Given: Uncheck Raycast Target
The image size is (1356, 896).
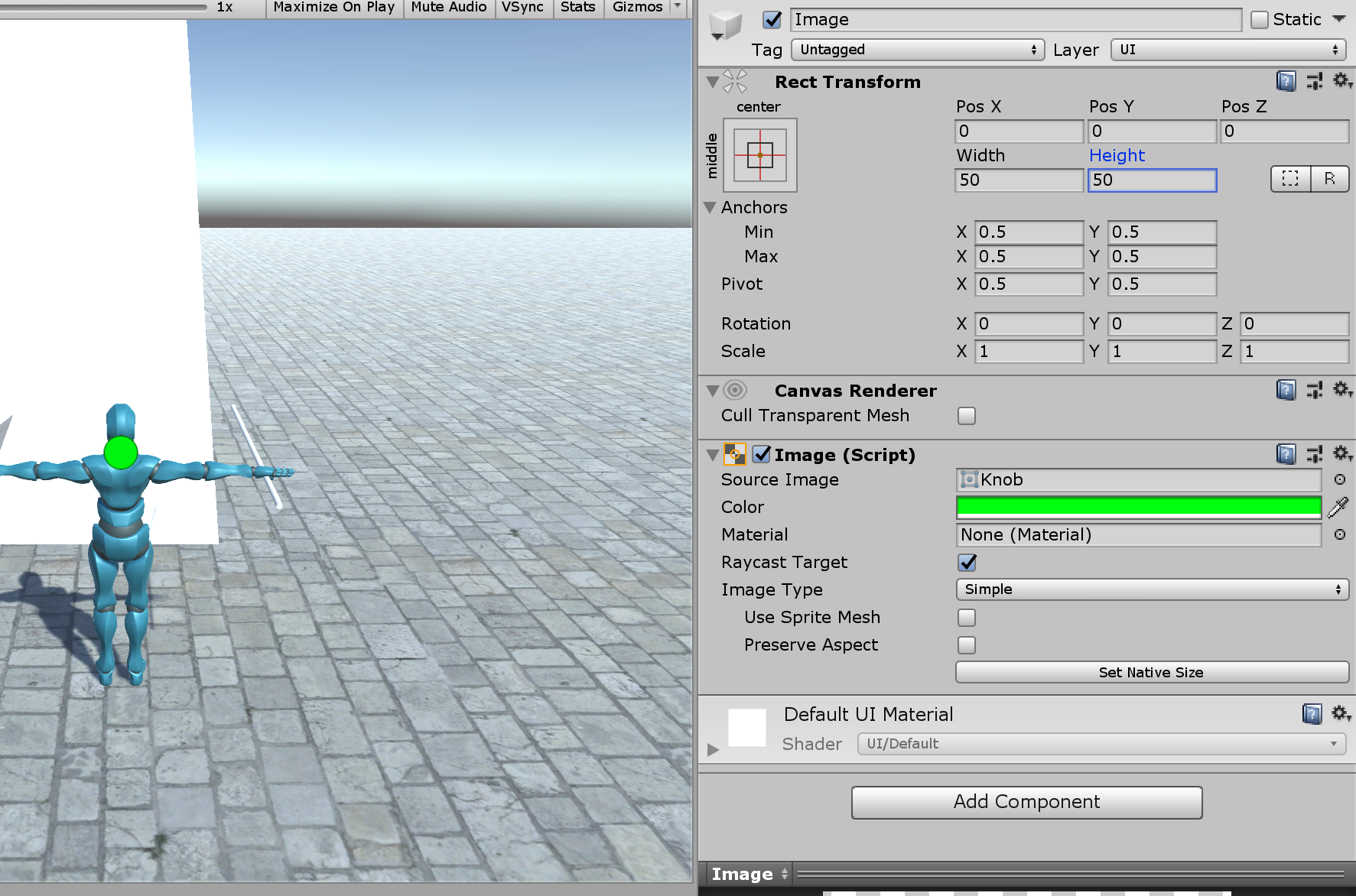Looking at the screenshot, I should pyautogui.click(x=967, y=563).
